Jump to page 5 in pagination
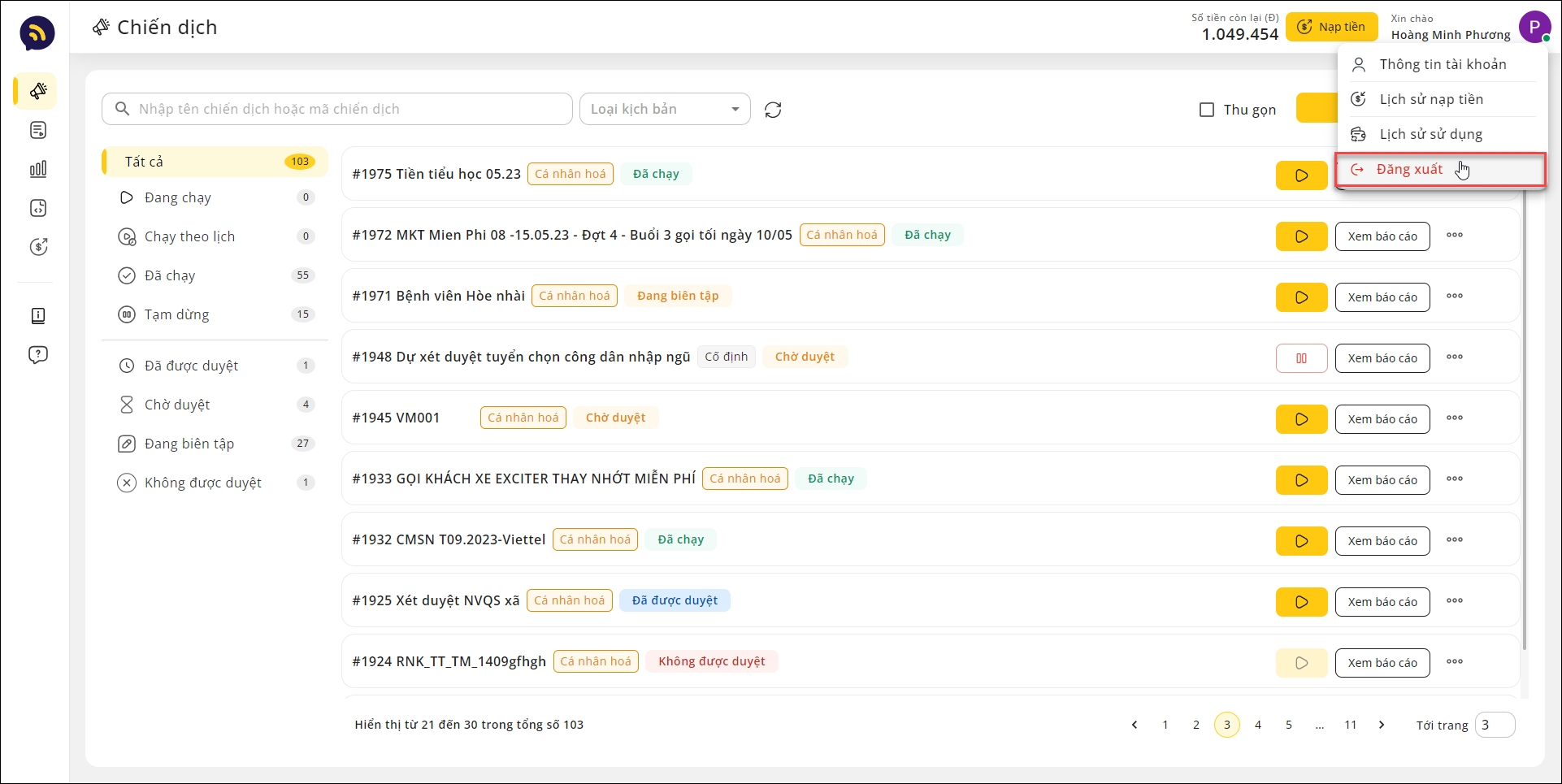The width and height of the screenshot is (1562, 784). pos(1289,725)
